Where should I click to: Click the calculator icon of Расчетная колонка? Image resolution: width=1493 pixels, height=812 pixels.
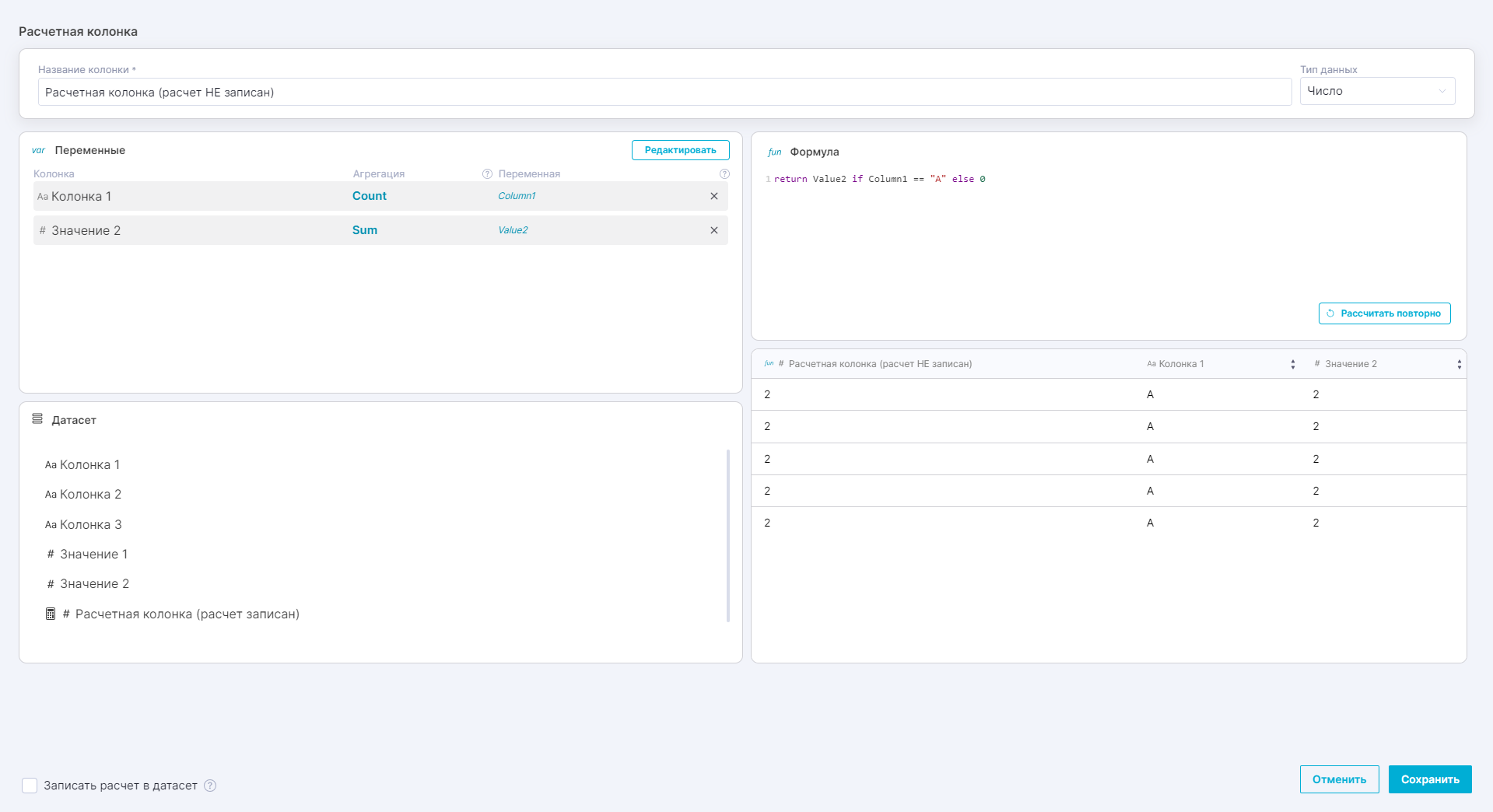click(x=51, y=614)
